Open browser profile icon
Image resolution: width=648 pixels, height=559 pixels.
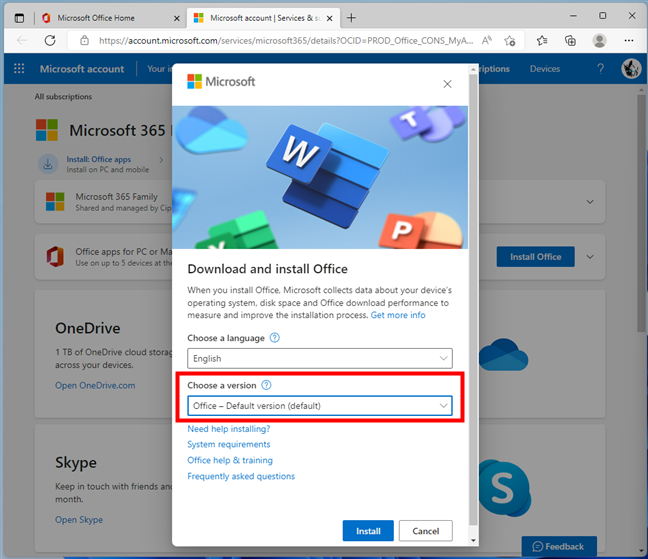click(599, 40)
